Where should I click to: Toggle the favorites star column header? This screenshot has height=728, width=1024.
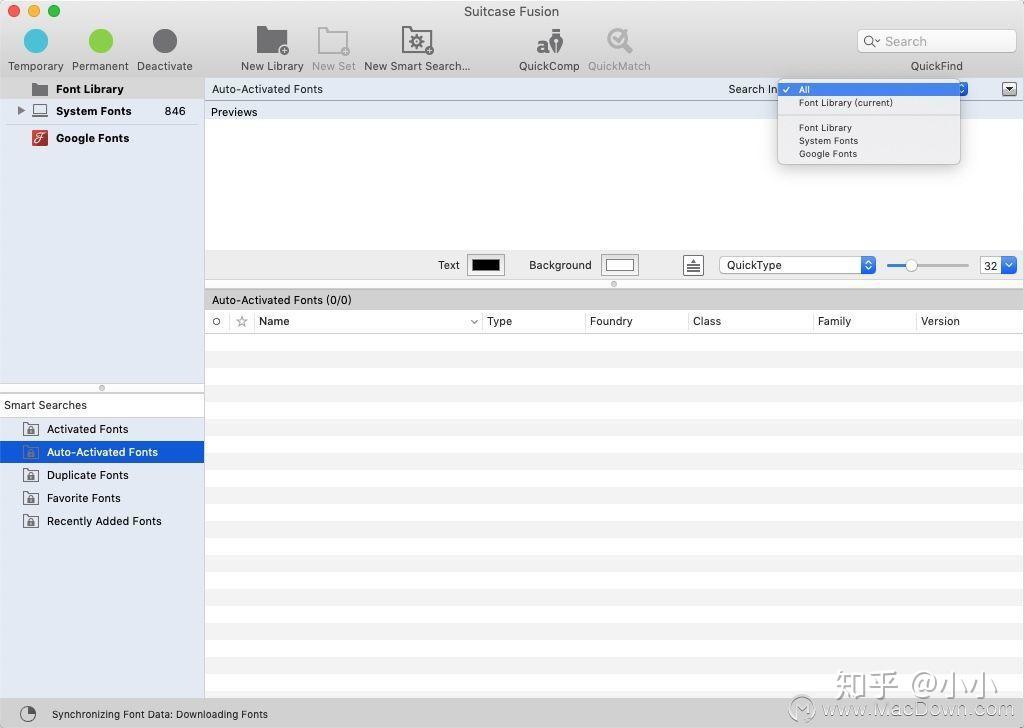[x=241, y=321]
